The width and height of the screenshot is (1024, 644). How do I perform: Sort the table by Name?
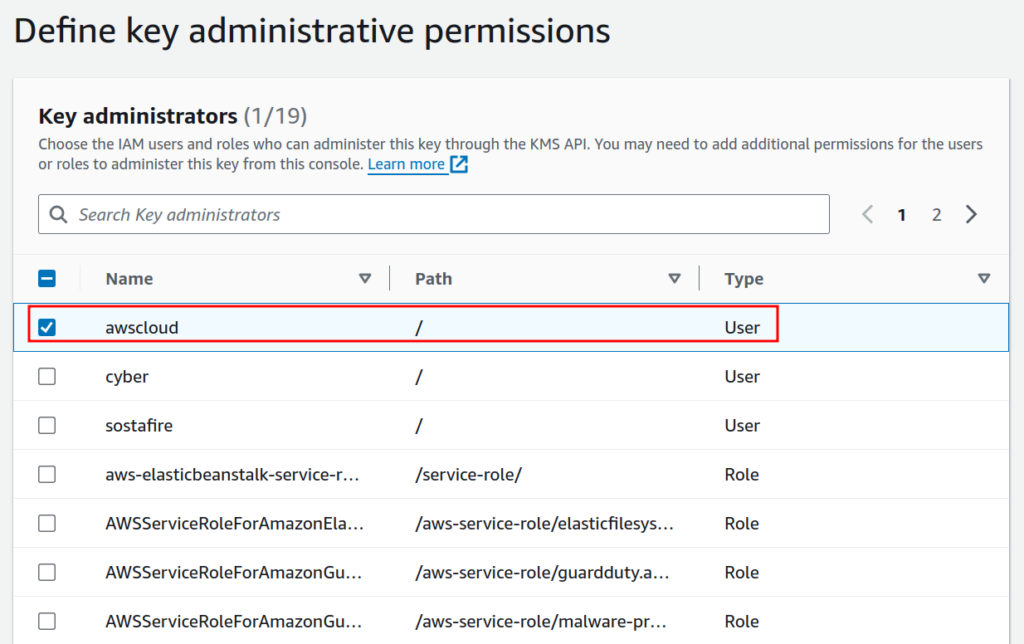coord(129,278)
